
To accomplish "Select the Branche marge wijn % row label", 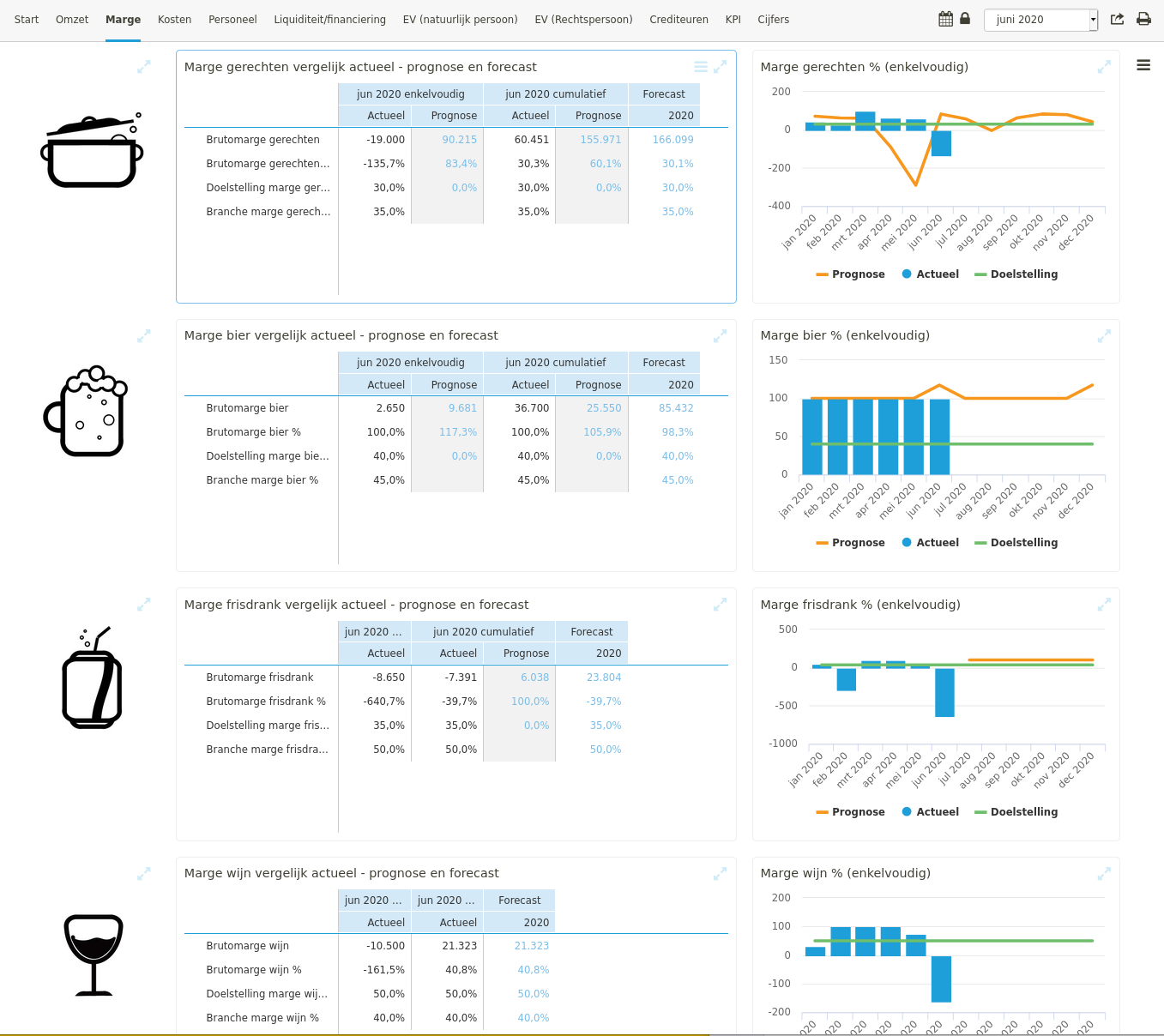I will 262,1018.
